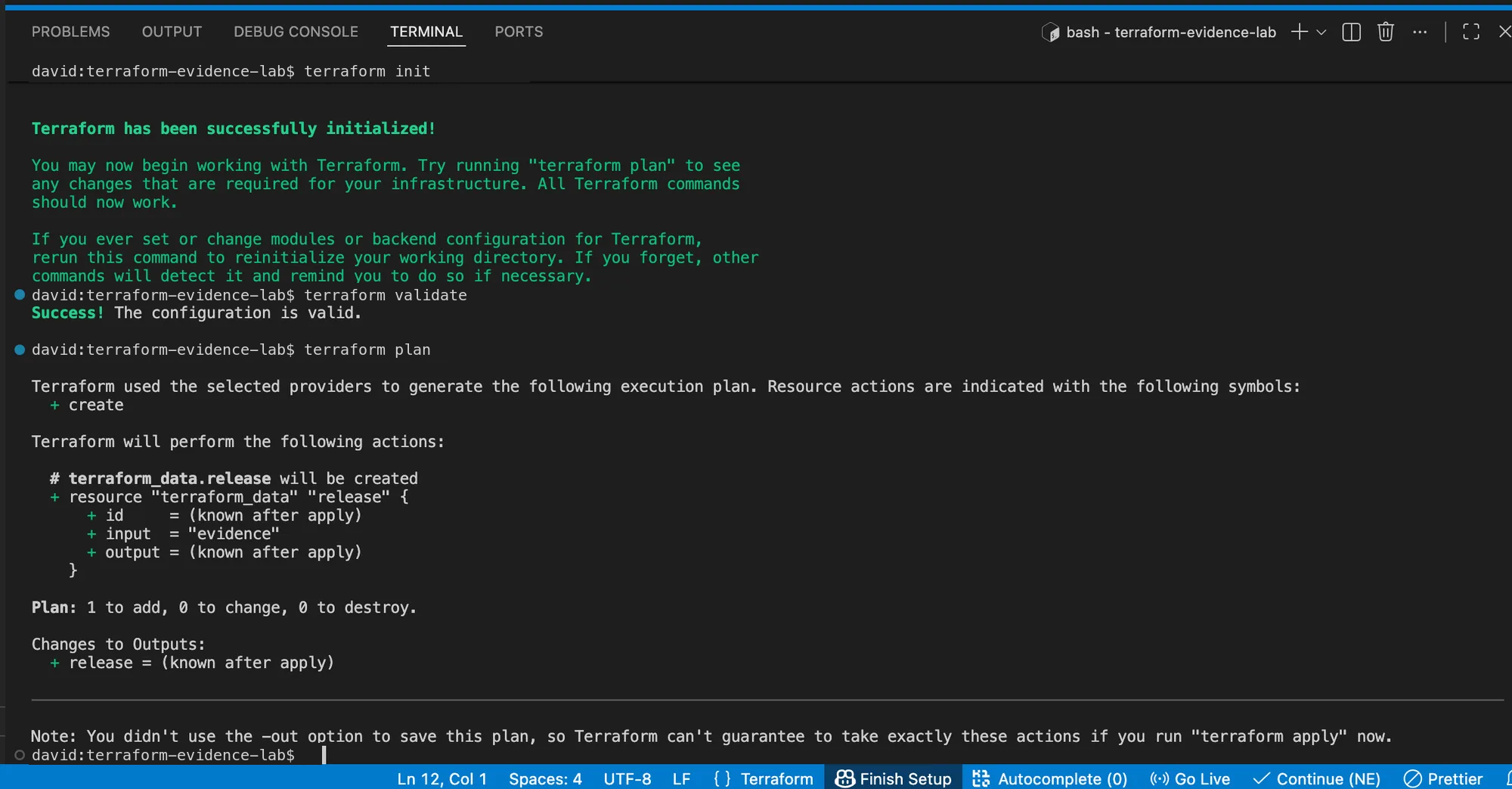
Task: Close the terminal panel
Action: (1504, 32)
